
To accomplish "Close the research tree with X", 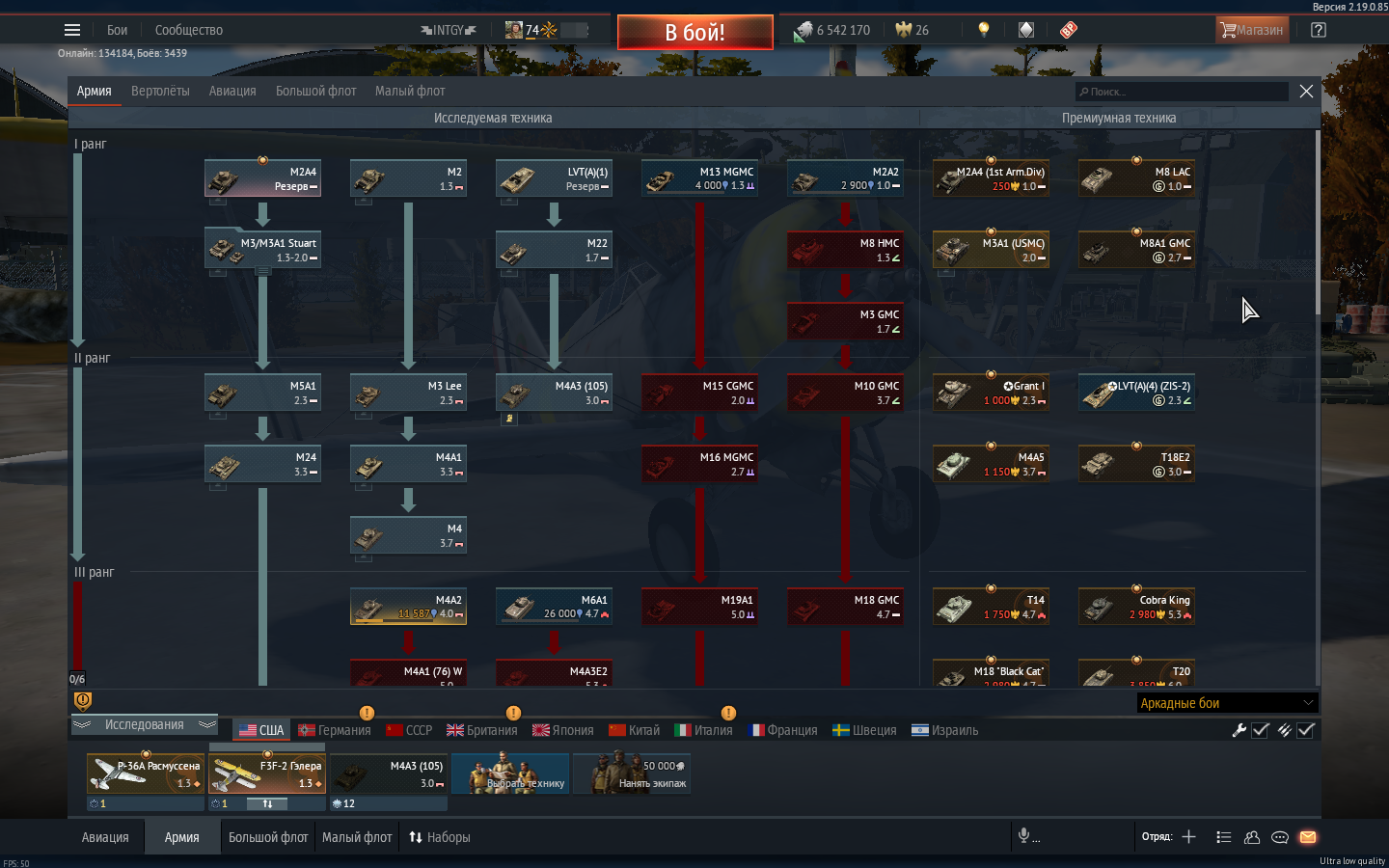I will point(1306,91).
